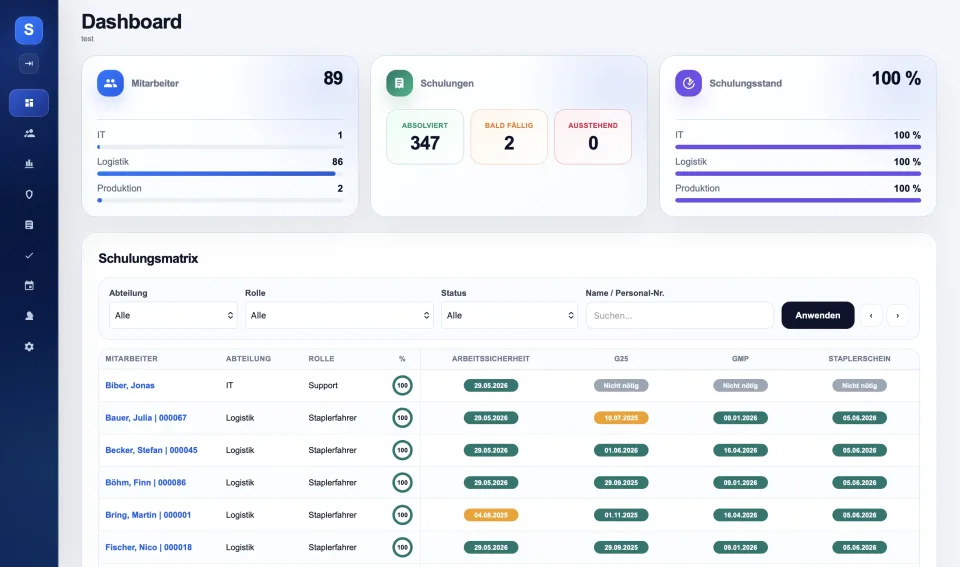Click 16.04.2026 GMP badge for Becker, Stefan
Viewport: 960px width, 567px height.
click(740, 450)
